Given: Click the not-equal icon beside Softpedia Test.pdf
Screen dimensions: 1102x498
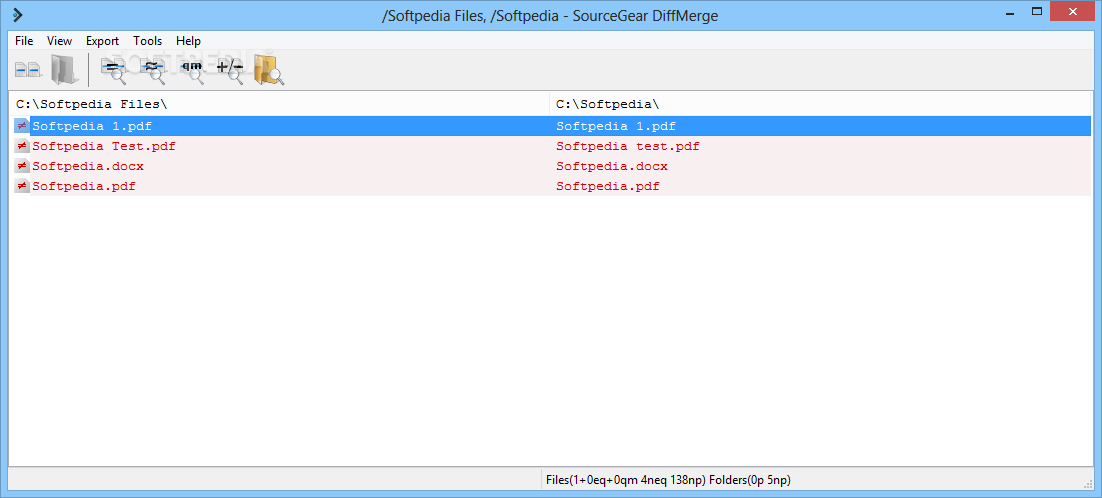Looking at the screenshot, I should pos(22,146).
